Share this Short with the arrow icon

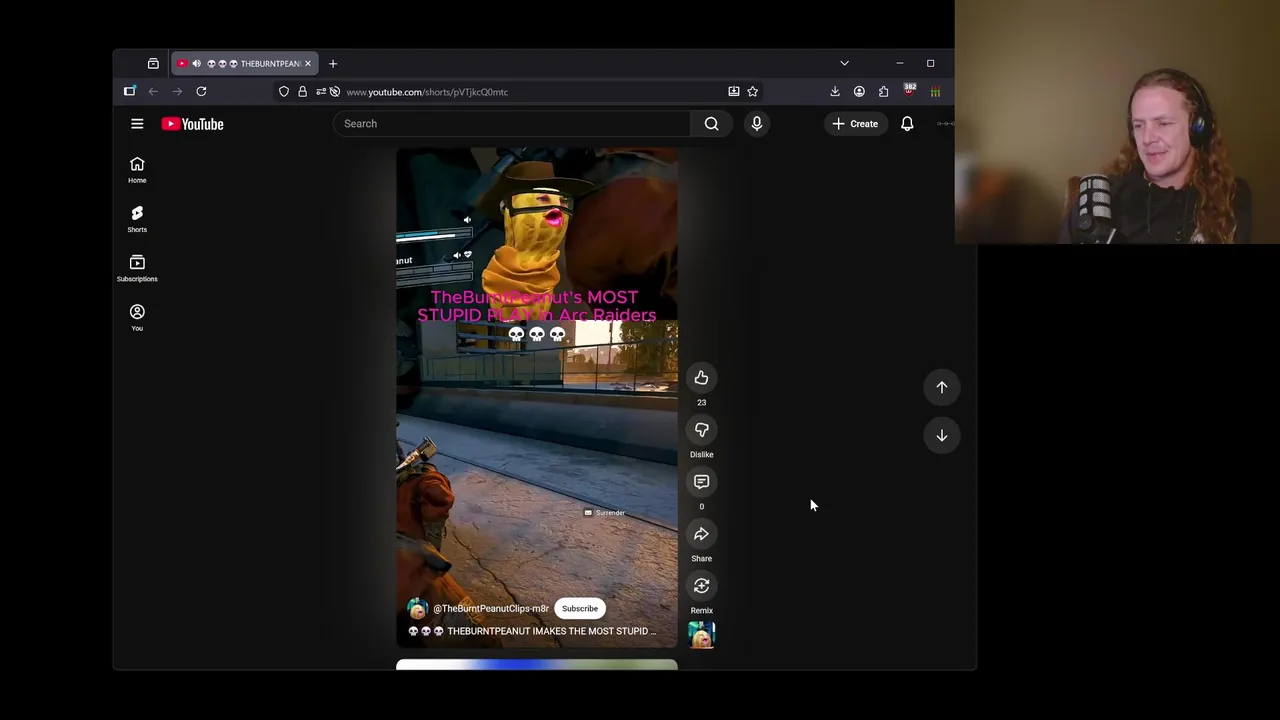(x=701, y=534)
